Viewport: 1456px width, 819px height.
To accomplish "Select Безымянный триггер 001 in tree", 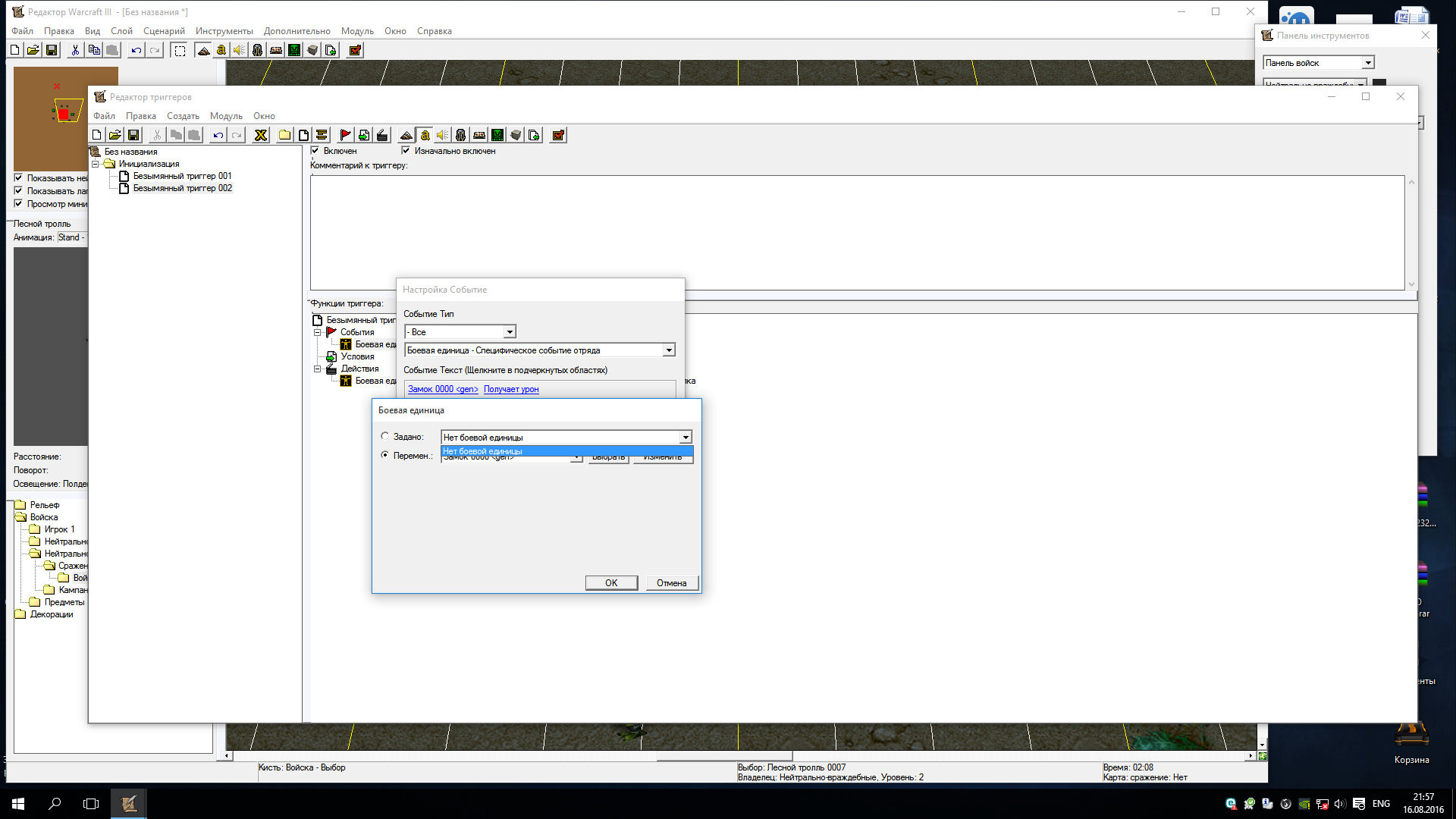I will 182,176.
